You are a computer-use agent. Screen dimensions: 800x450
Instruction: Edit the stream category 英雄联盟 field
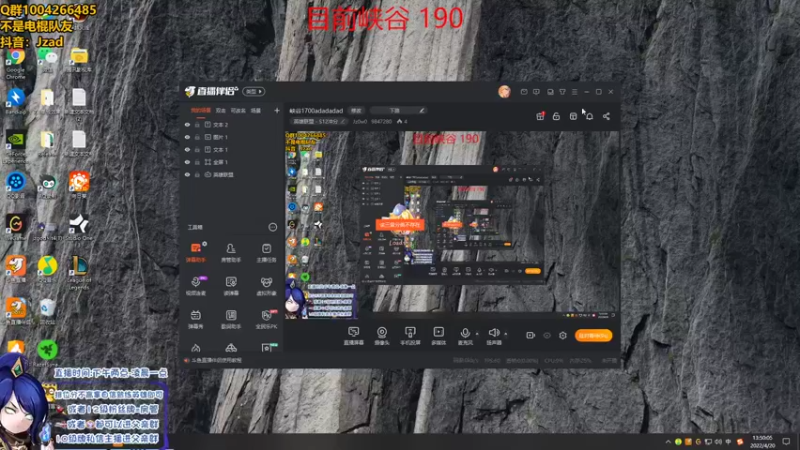click(319, 121)
